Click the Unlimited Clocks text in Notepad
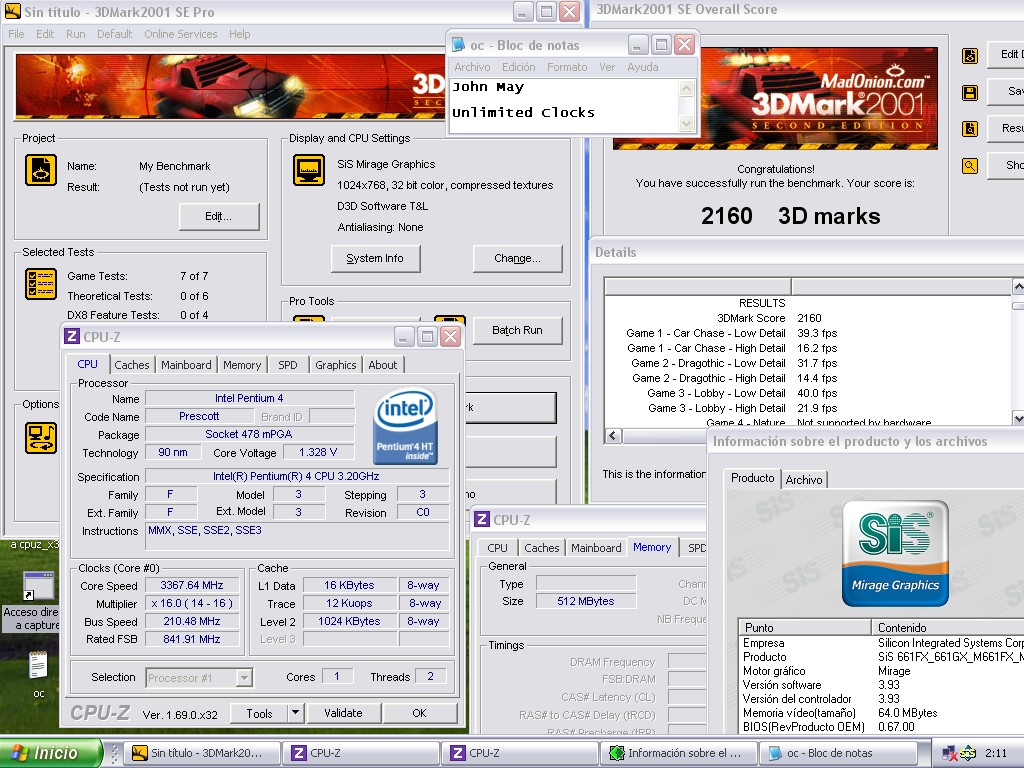 click(523, 112)
